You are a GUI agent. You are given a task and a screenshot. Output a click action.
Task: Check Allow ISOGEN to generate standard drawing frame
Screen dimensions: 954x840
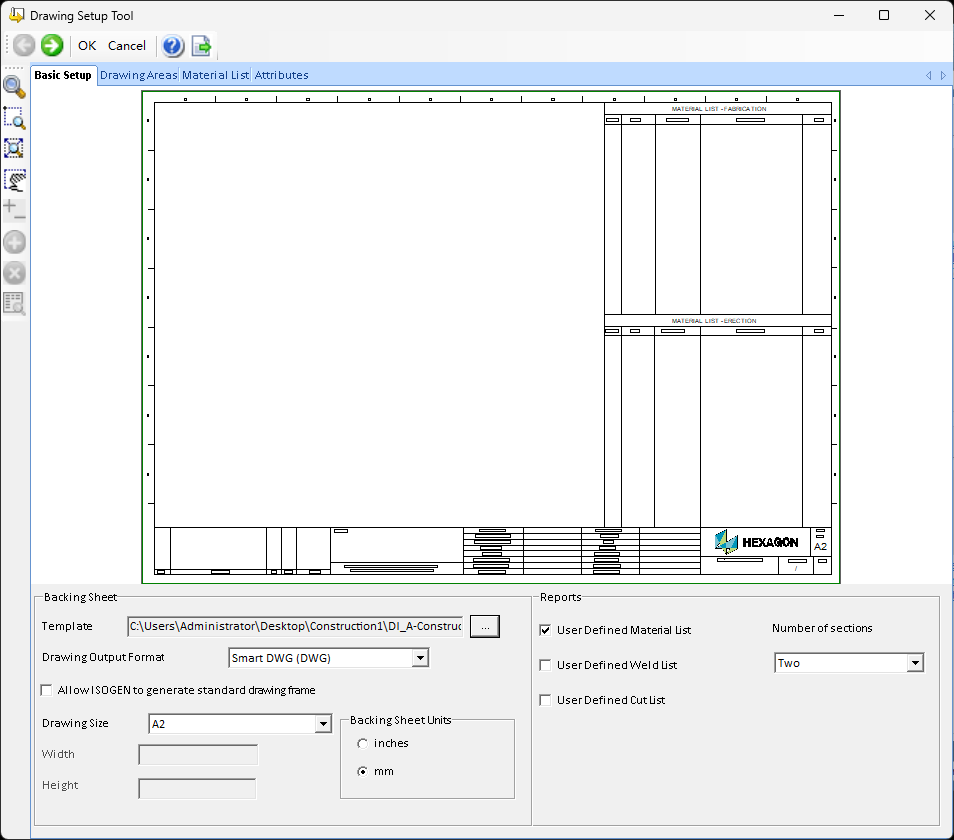[x=46, y=690]
